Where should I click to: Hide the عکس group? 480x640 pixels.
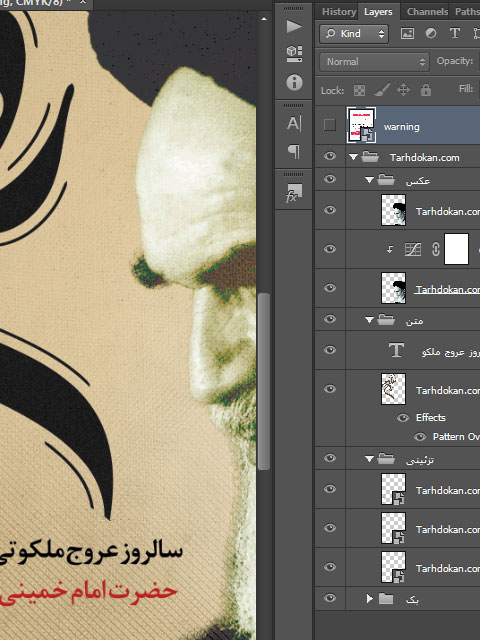[330, 179]
